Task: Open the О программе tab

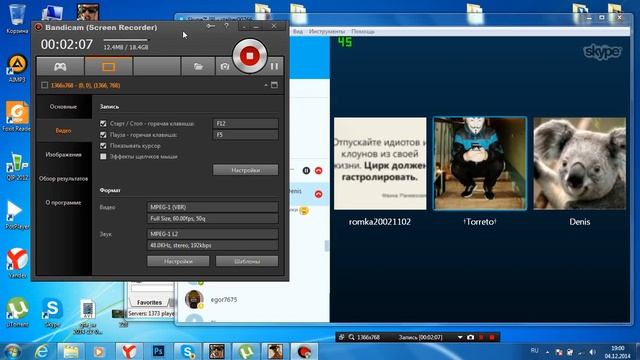Action: point(63,202)
